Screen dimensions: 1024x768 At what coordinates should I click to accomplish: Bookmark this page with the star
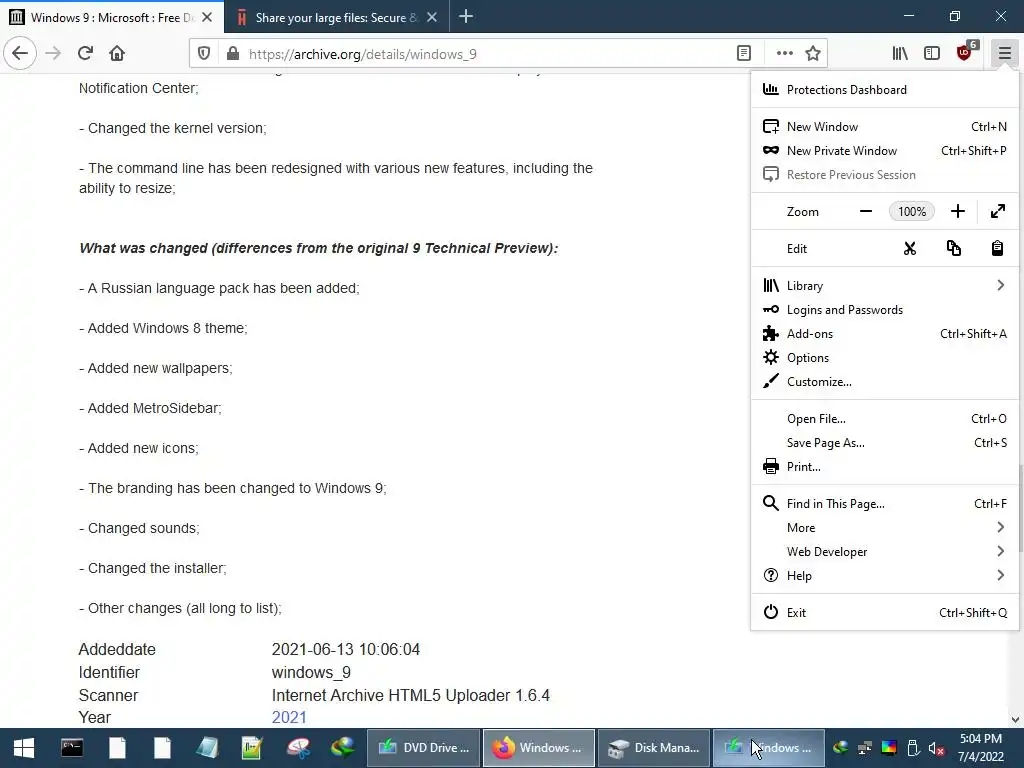tap(813, 54)
